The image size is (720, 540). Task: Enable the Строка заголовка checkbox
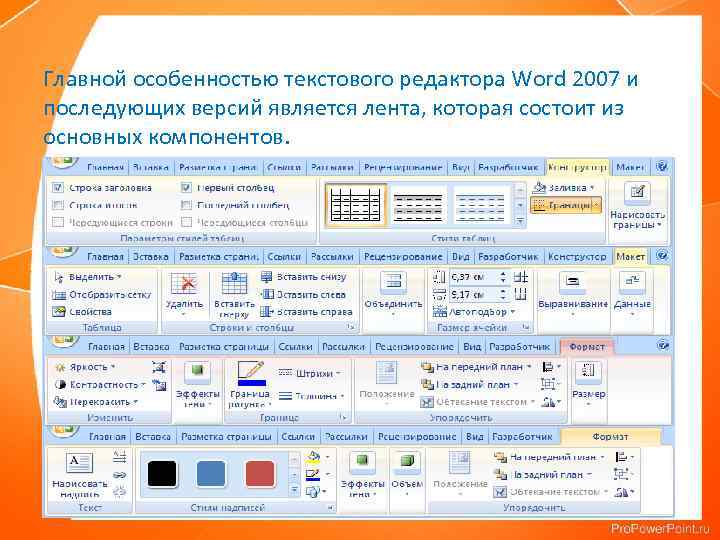[x=58, y=187]
